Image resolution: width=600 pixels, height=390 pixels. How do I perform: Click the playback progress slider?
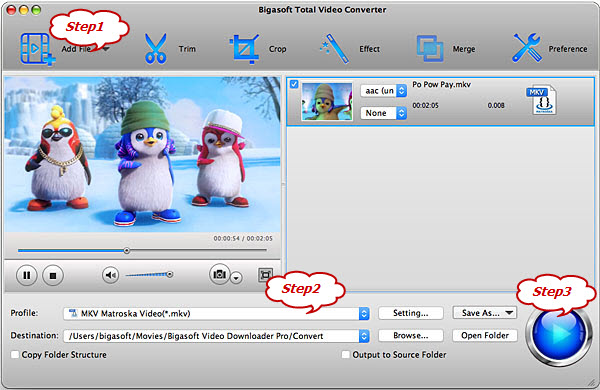142,250
